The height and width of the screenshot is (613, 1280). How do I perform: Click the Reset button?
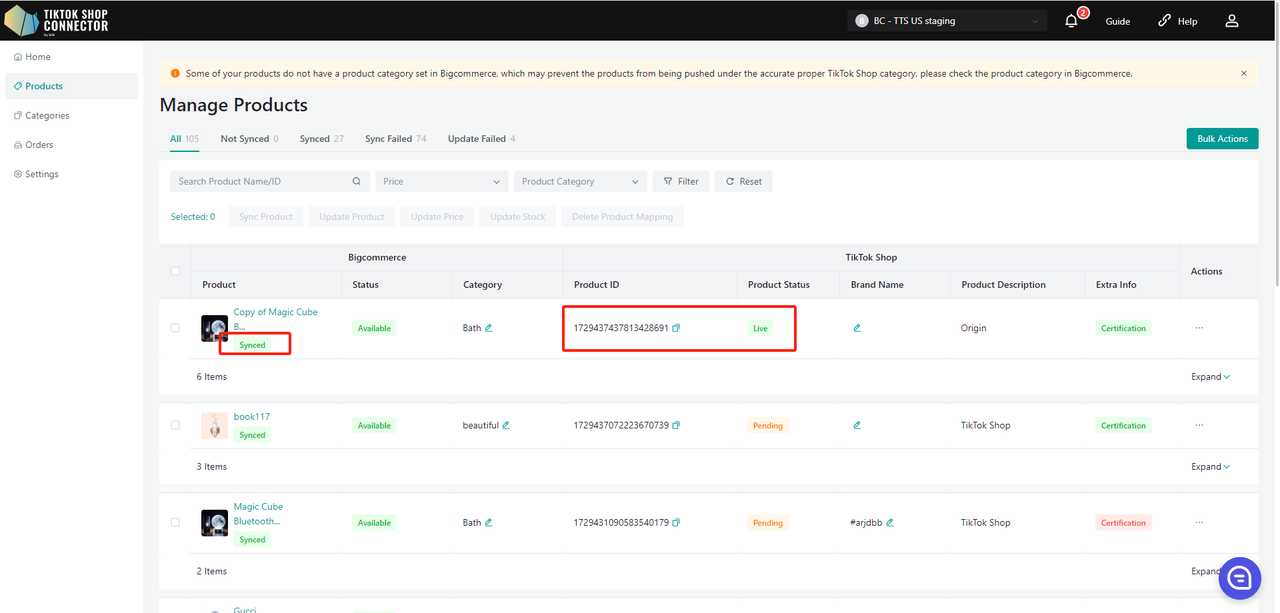743,182
